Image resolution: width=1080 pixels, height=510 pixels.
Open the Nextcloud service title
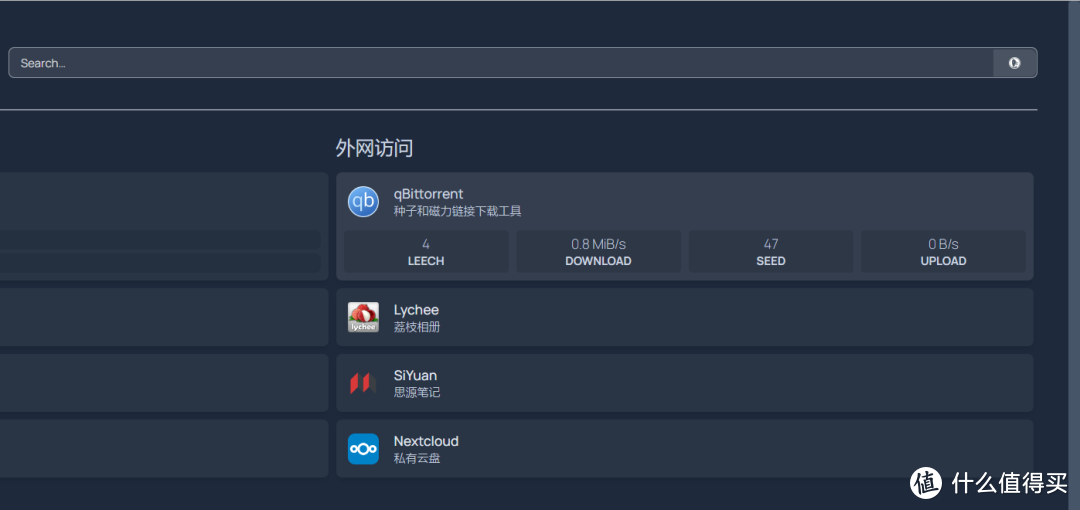[x=426, y=441]
